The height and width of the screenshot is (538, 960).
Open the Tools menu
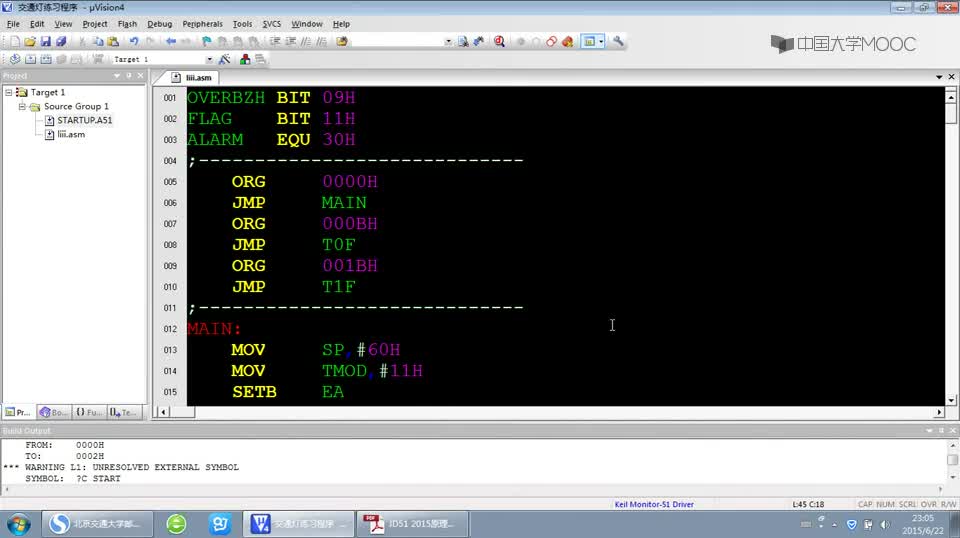(242, 24)
